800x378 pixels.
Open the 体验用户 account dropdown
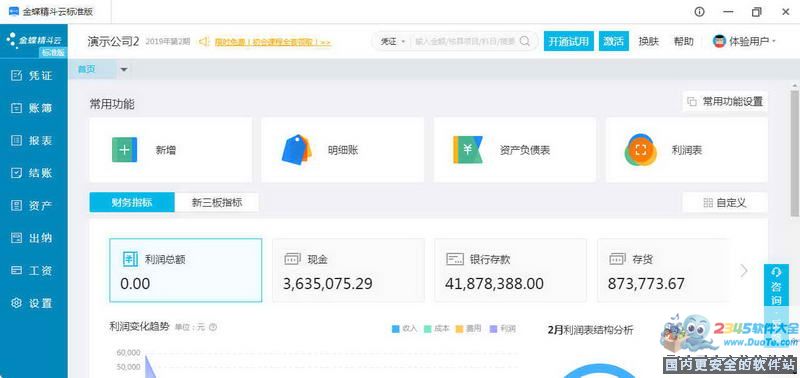(x=744, y=41)
